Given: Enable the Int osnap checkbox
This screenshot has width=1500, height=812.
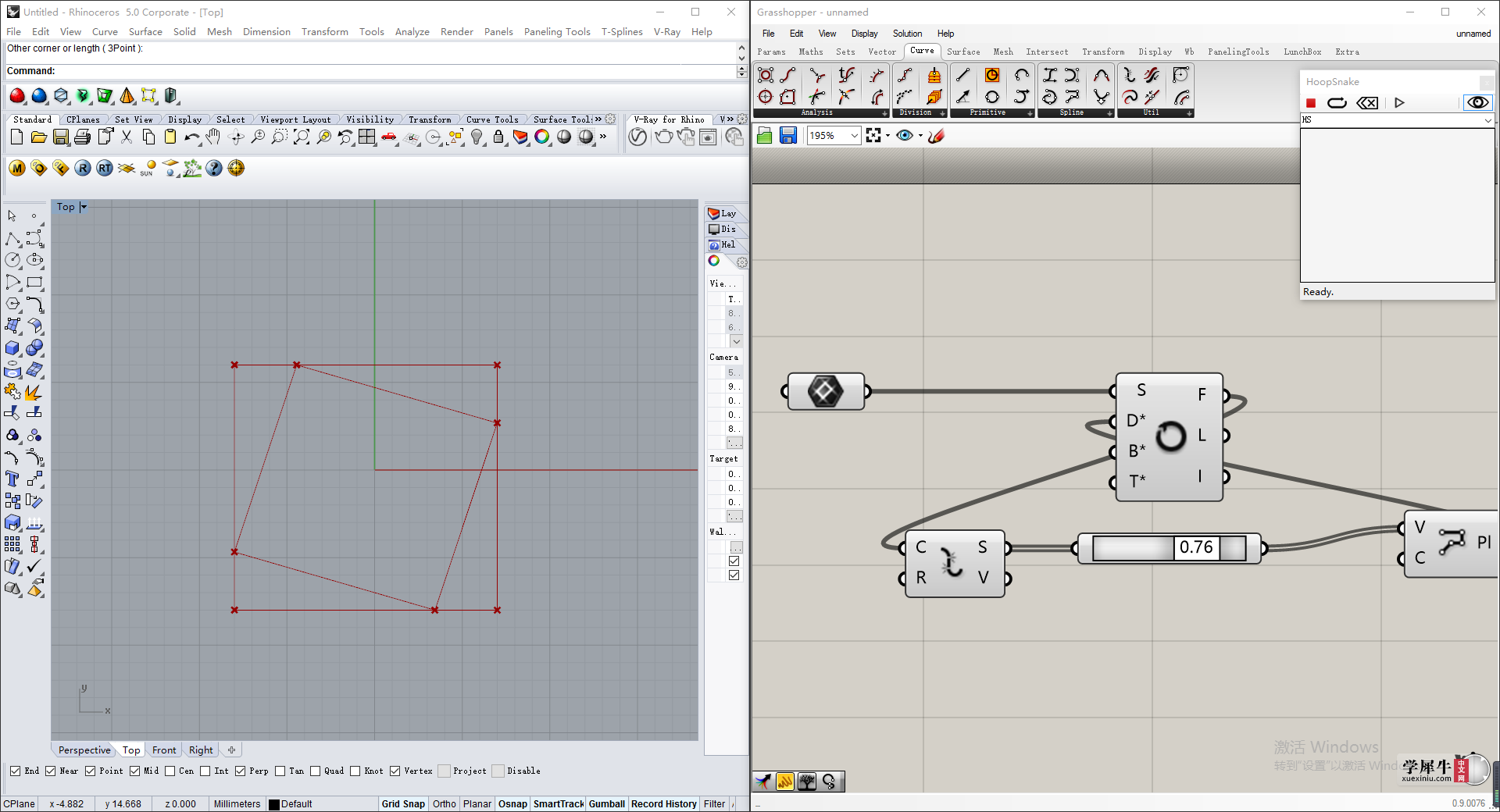Looking at the screenshot, I should pos(205,771).
